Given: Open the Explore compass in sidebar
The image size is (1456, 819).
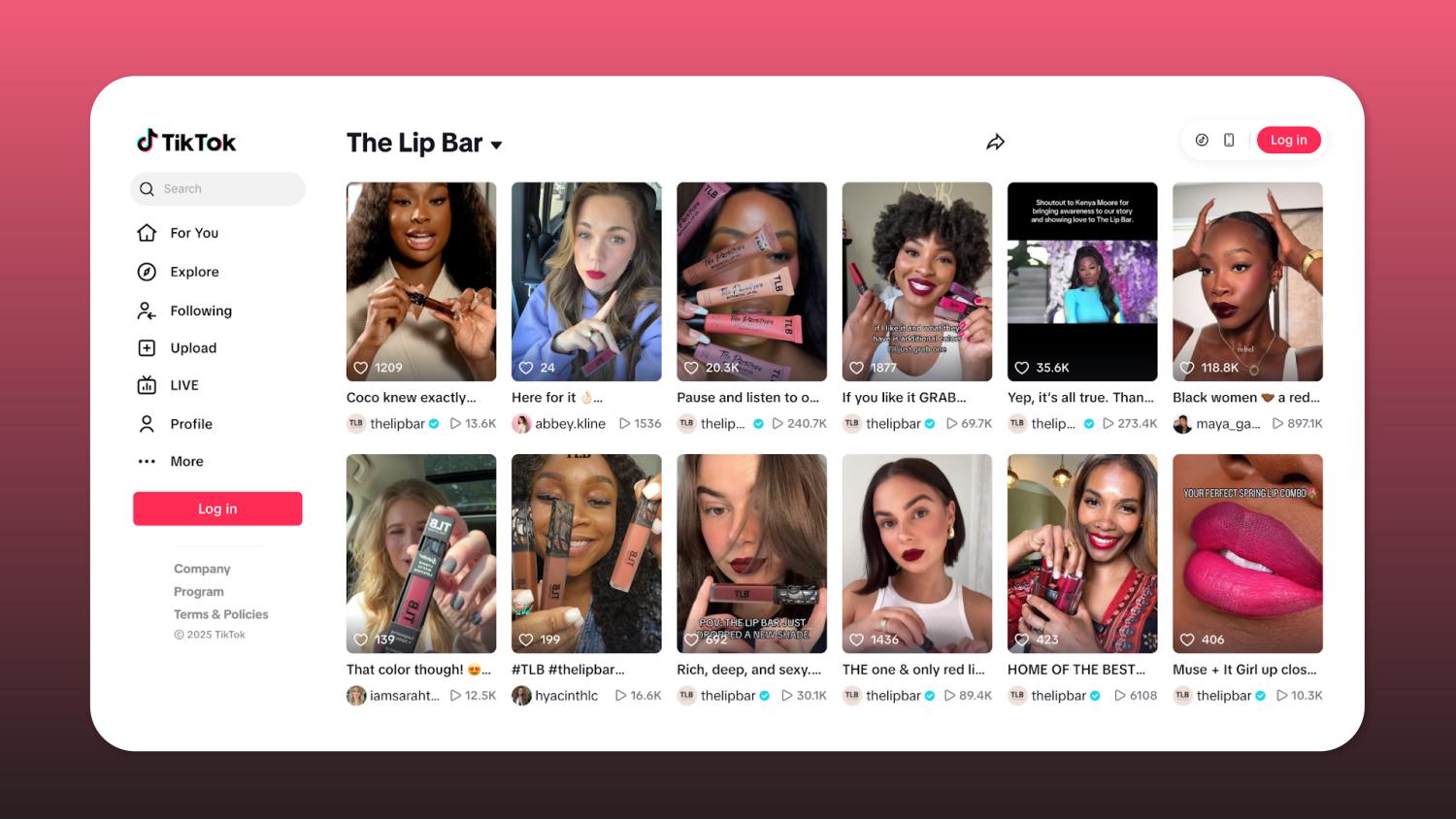Looking at the screenshot, I should pyautogui.click(x=147, y=272).
